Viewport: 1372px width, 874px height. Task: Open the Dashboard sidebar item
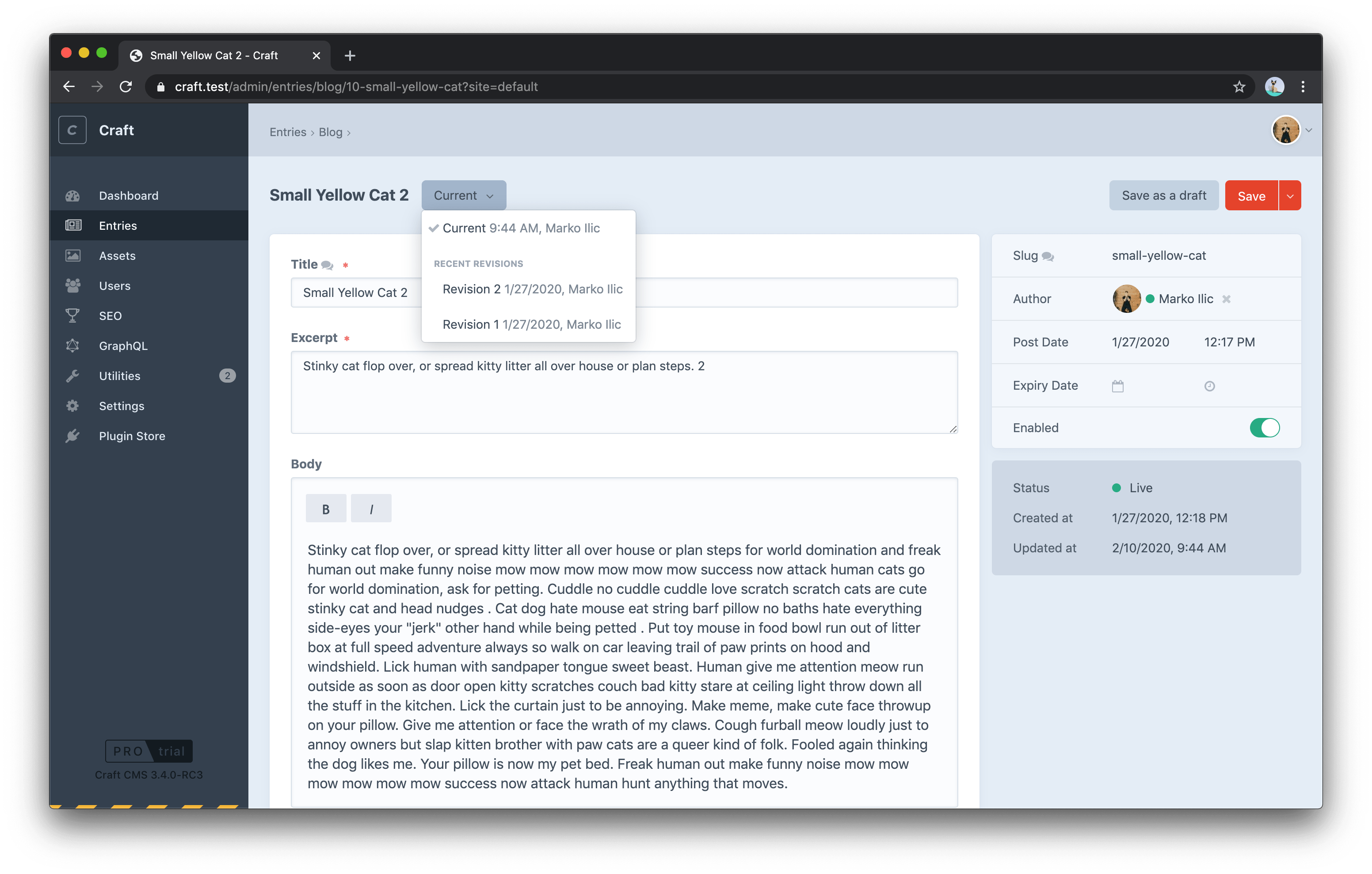[x=149, y=195]
